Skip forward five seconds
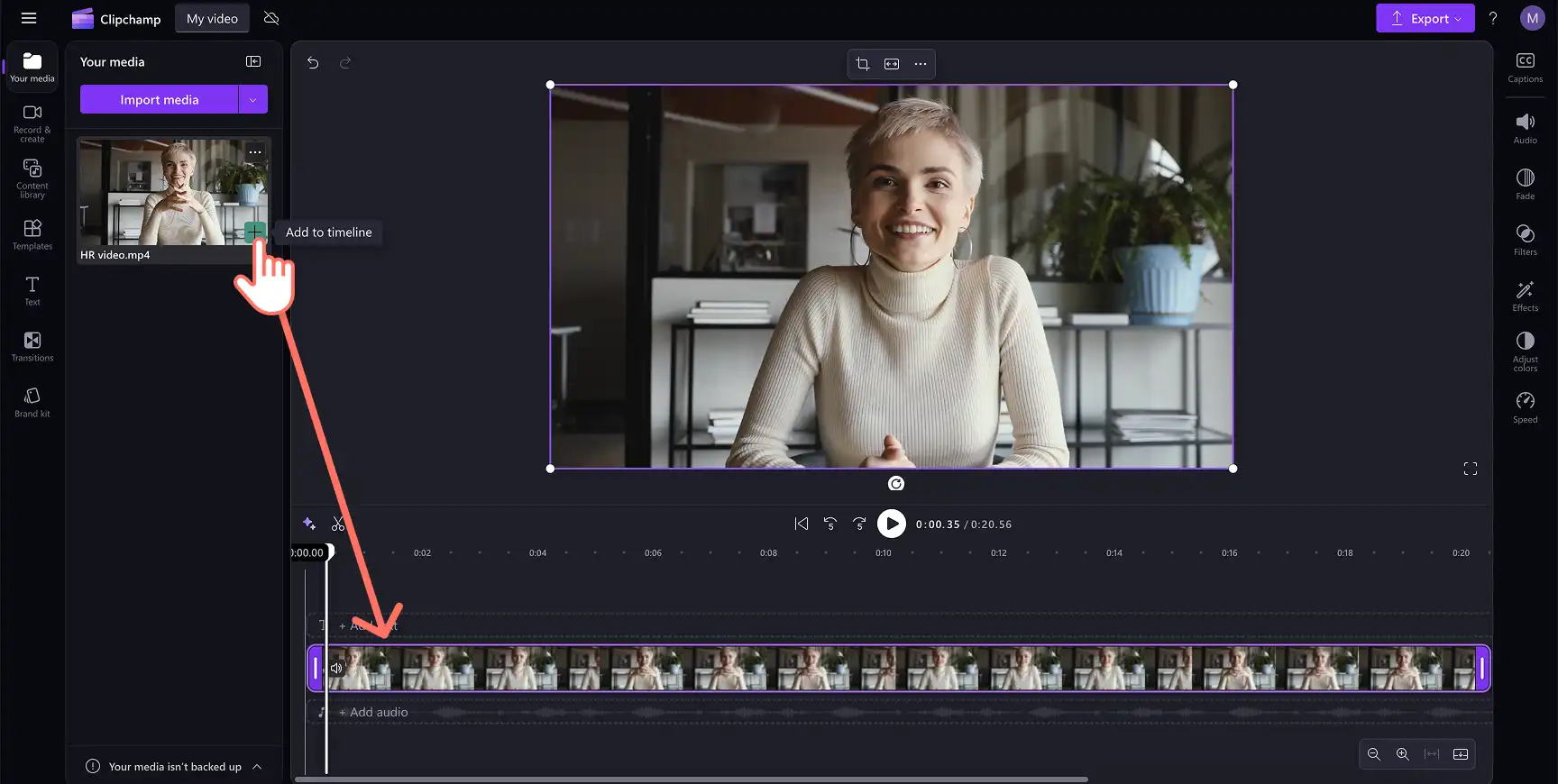This screenshot has height=784, width=1558. click(859, 524)
